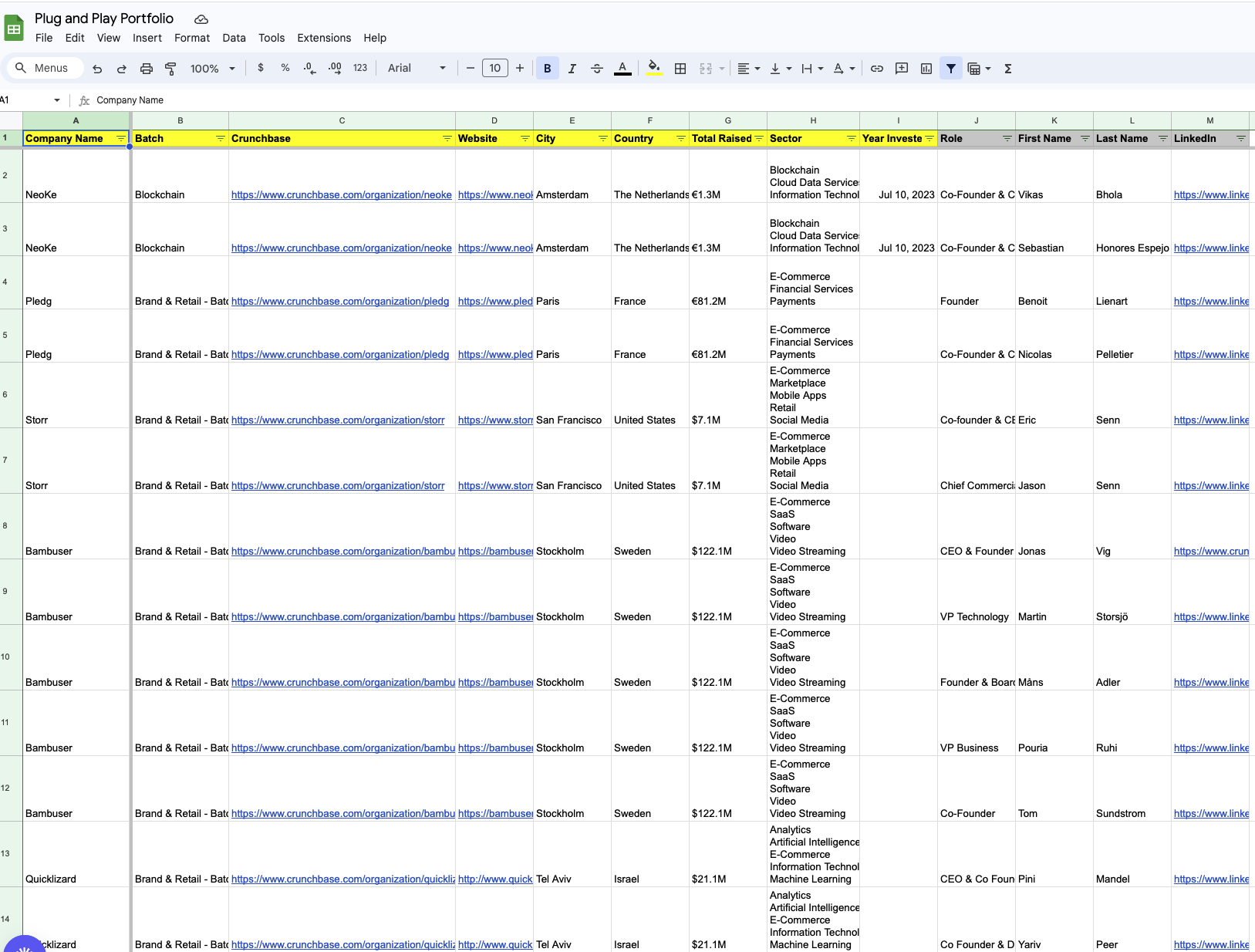The height and width of the screenshot is (952, 1255).
Task: Open the Data menu
Action: tap(234, 38)
